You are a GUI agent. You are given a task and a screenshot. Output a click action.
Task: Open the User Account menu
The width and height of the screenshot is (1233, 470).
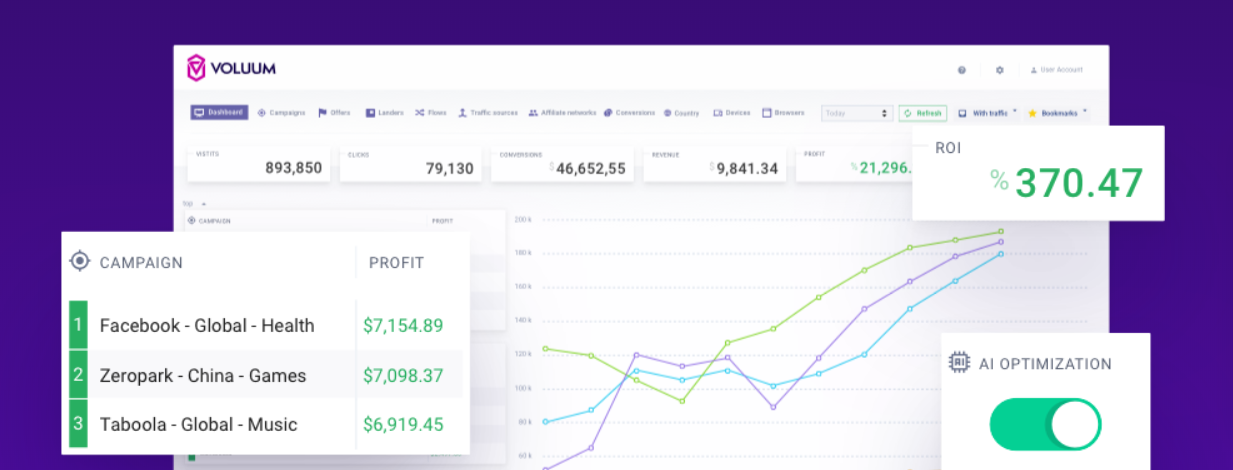[1056, 70]
